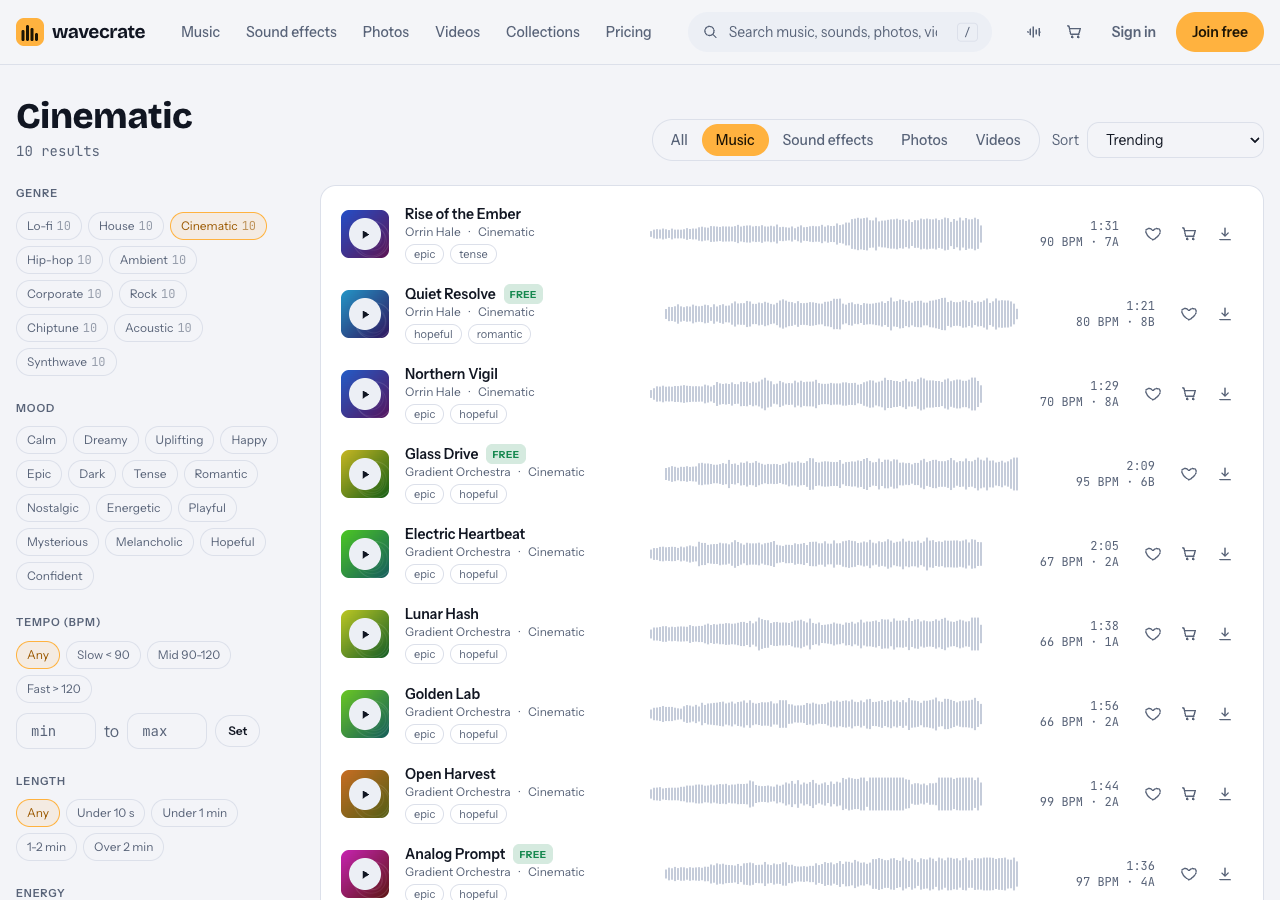The image size is (1280, 900).
Task: Favorite Rise of the Ember with heart
Action: click(x=1153, y=234)
